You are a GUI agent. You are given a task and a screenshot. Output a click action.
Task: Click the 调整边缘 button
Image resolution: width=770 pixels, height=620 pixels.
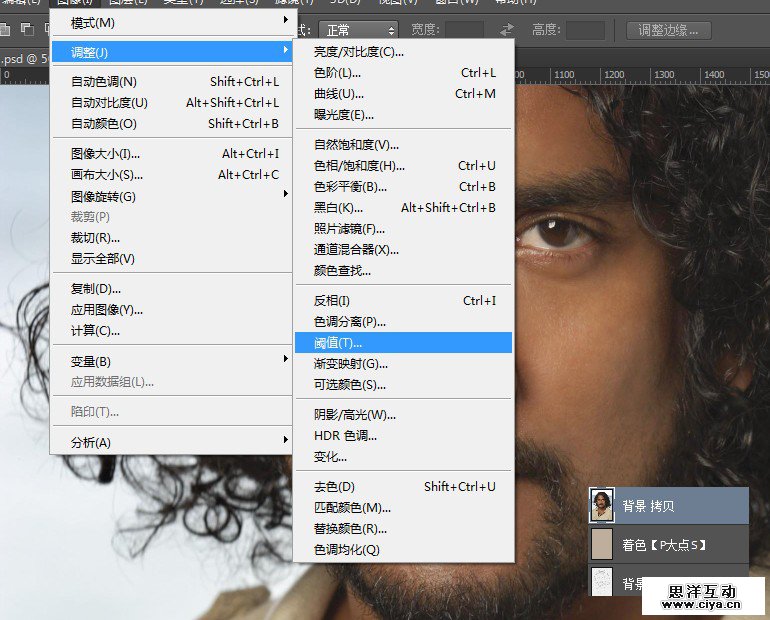tap(675, 31)
